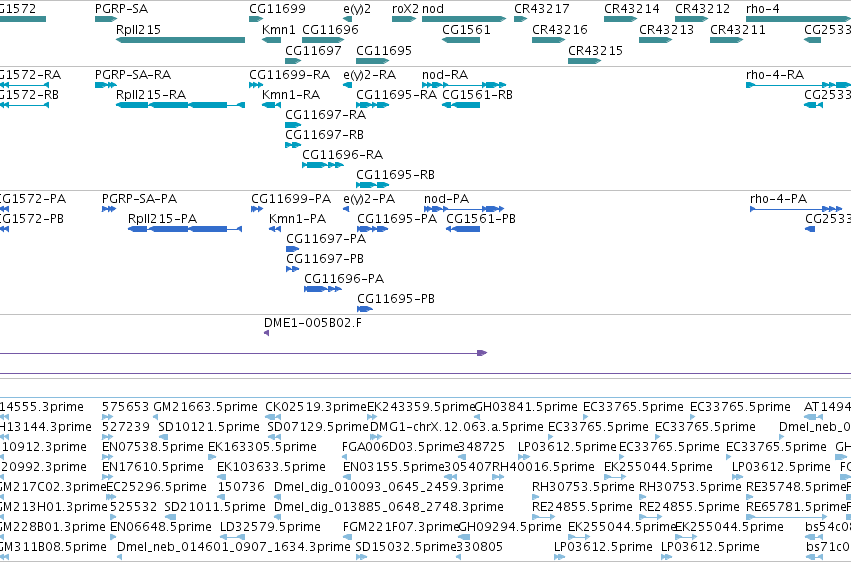Click the RH40016.5prime EST label
Viewport: 851px width, 562px height.
[543, 467]
